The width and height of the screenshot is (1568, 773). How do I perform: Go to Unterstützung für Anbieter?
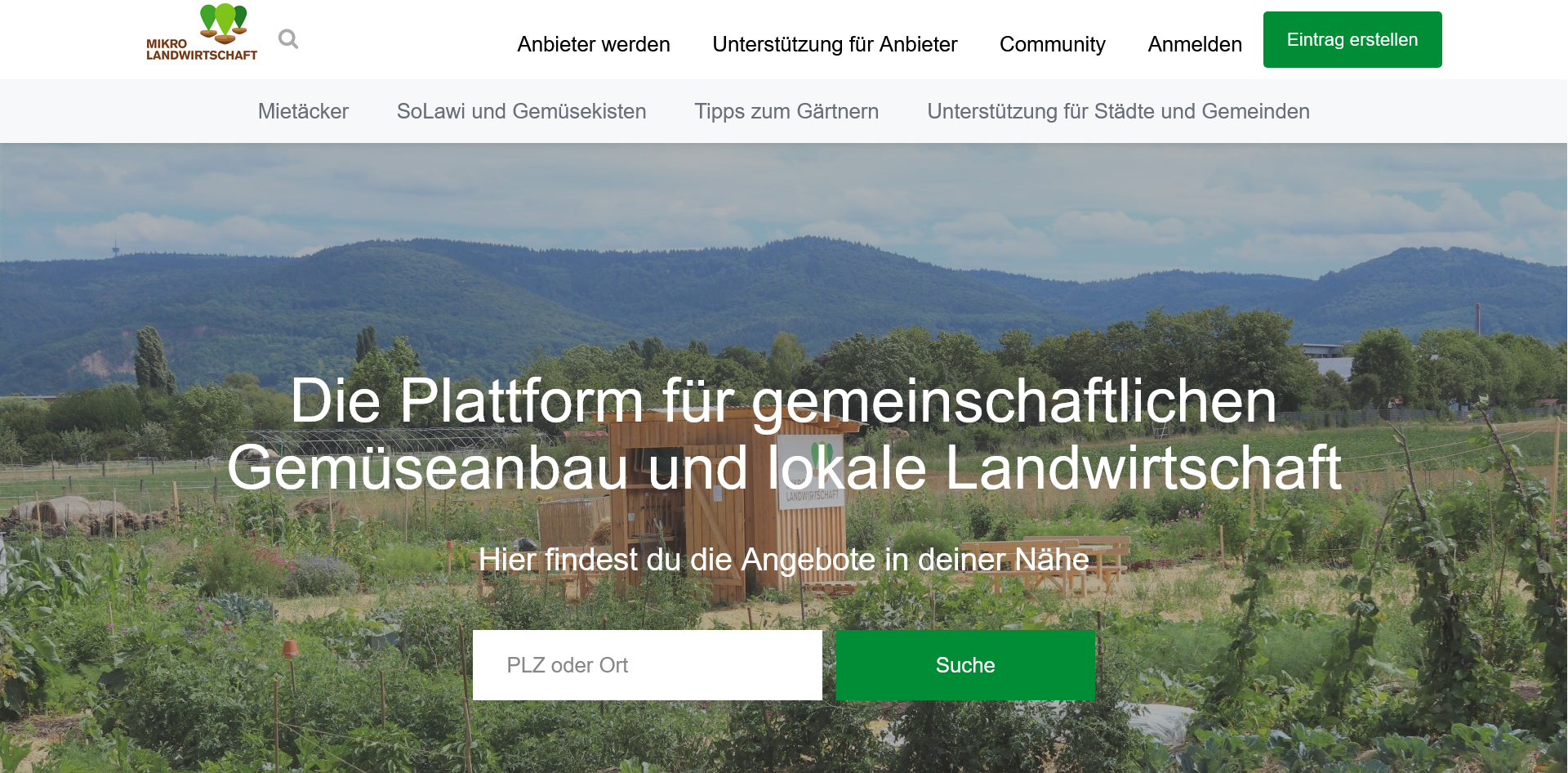click(834, 44)
